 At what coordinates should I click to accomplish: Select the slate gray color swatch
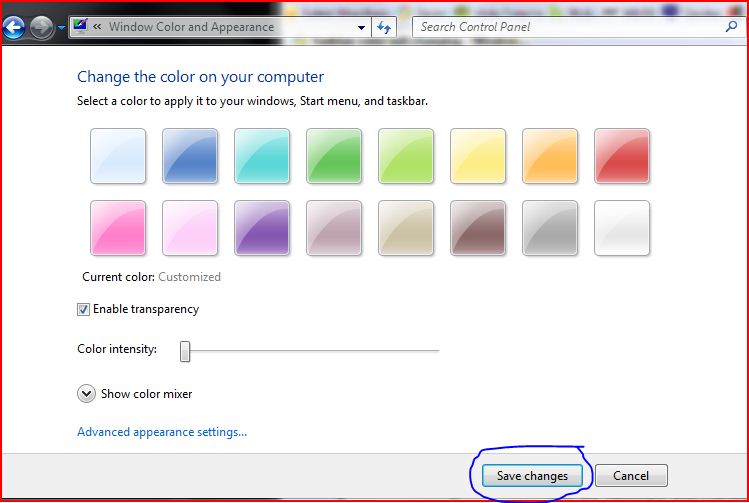pyautogui.click(x=550, y=228)
